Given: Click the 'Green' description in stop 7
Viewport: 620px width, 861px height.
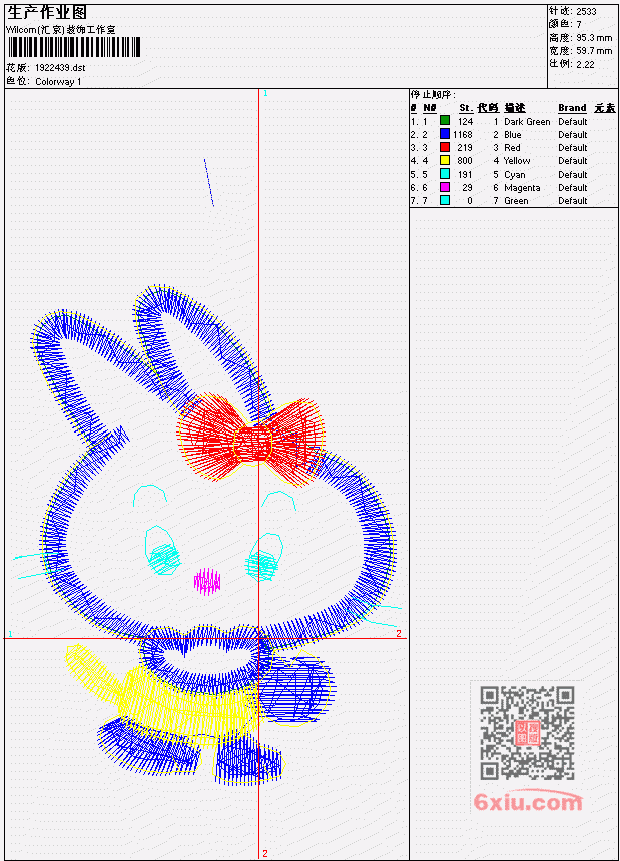Looking at the screenshot, I should (516, 201).
